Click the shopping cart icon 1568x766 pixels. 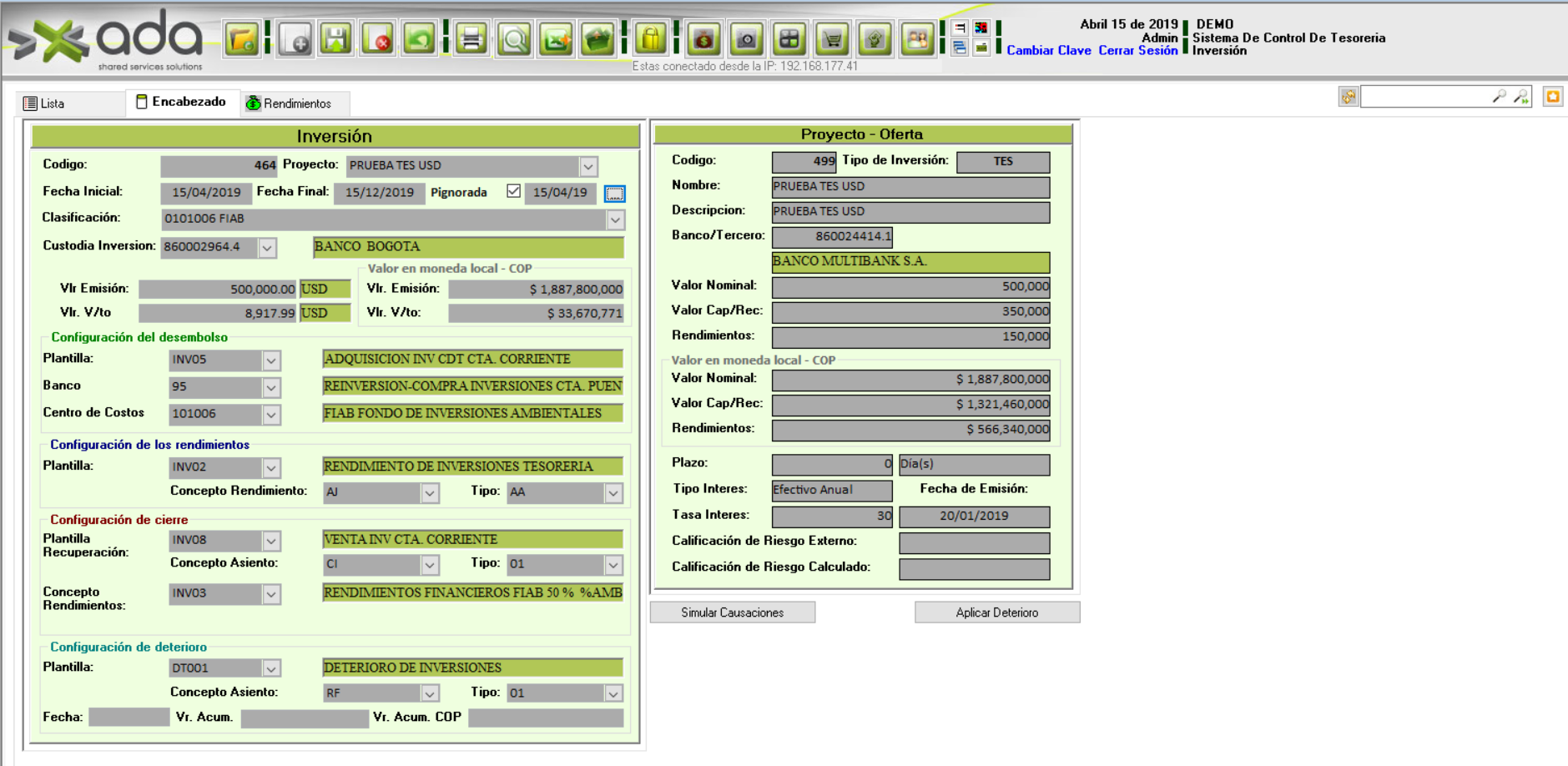coord(832,39)
